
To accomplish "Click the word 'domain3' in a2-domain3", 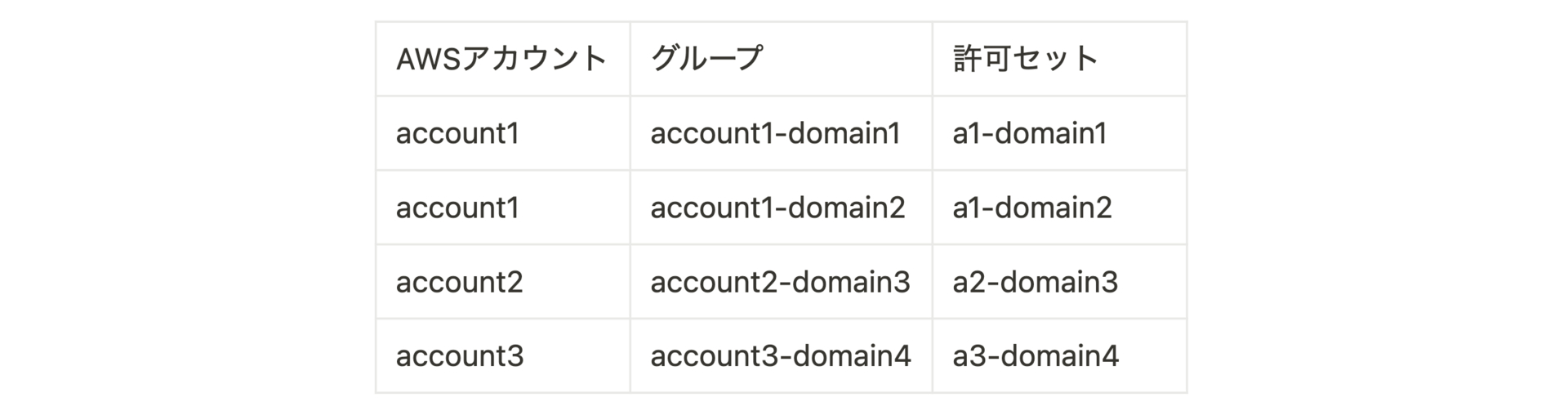I will pyautogui.click(x=1059, y=282).
